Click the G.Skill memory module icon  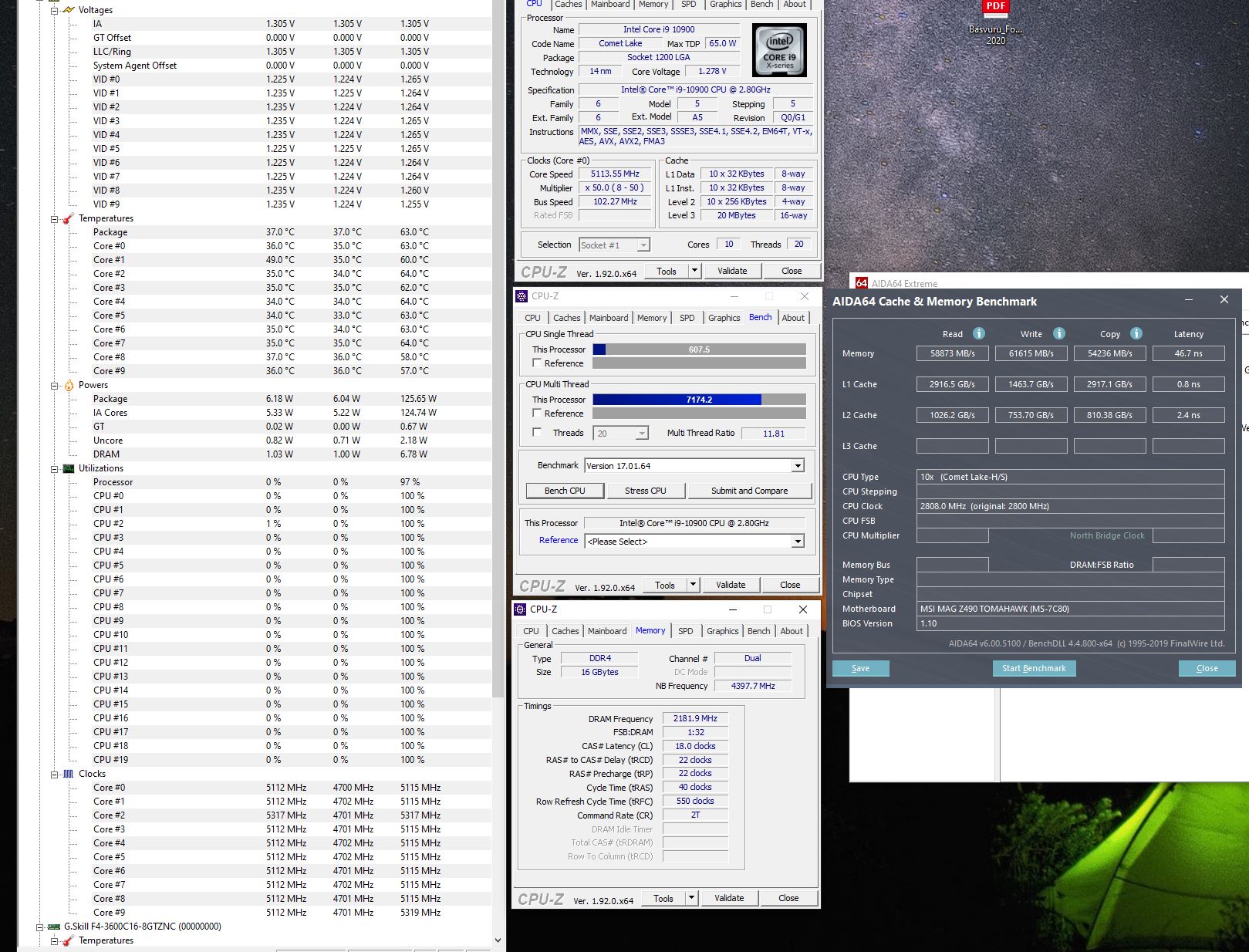click(x=54, y=927)
